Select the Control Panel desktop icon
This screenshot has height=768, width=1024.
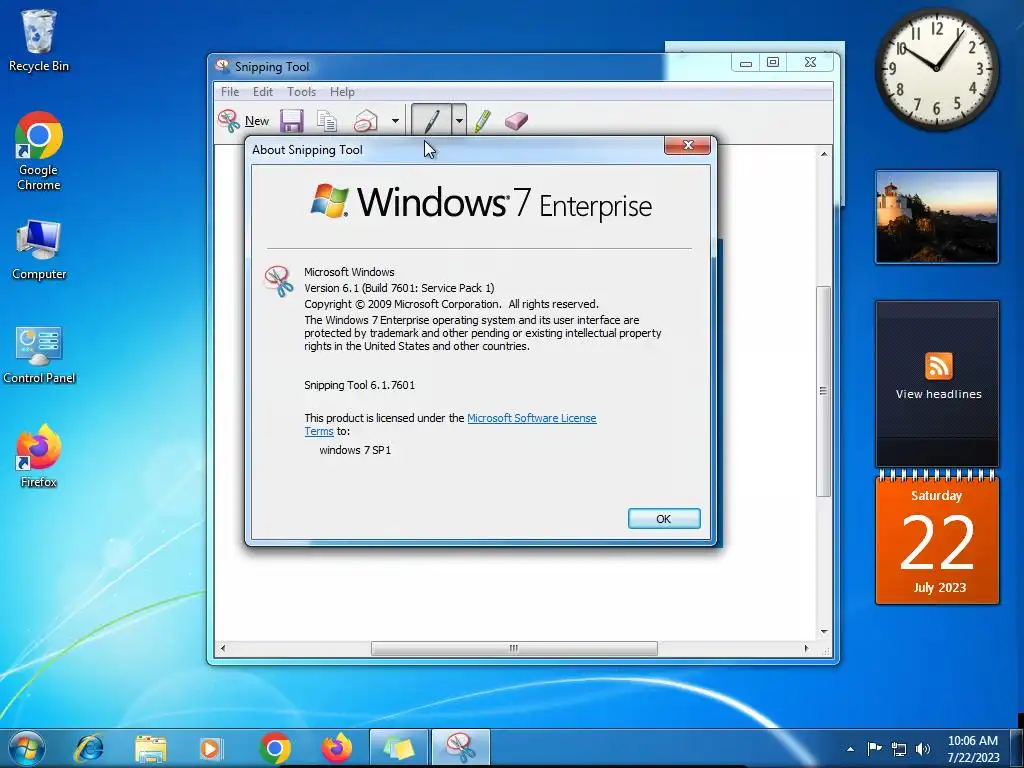pyautogui.click(x=39, y=355)
